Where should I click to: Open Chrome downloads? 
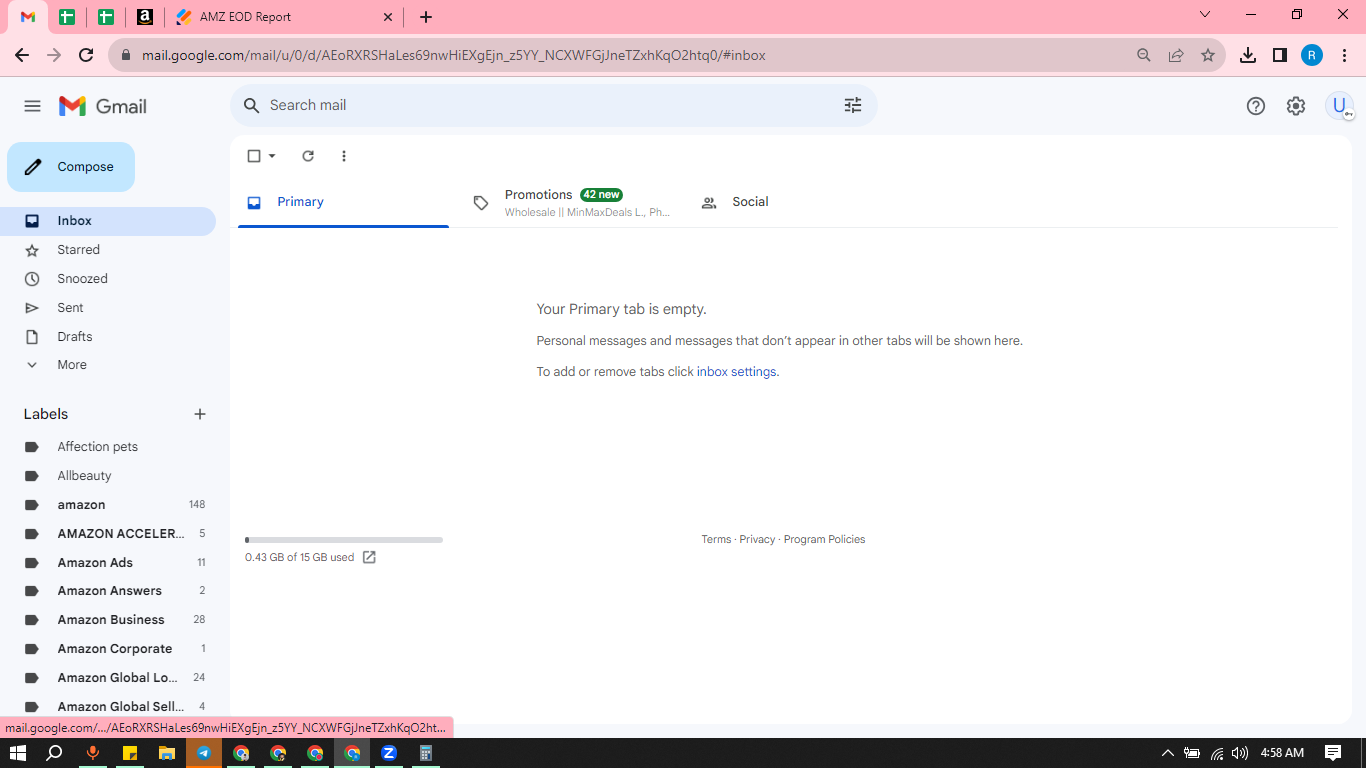point(1248,55)
